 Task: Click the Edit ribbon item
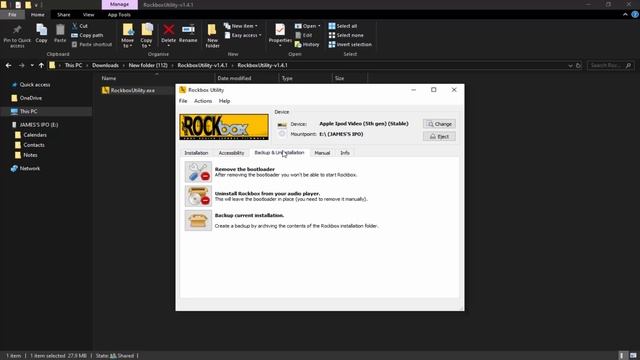[303, 35]
